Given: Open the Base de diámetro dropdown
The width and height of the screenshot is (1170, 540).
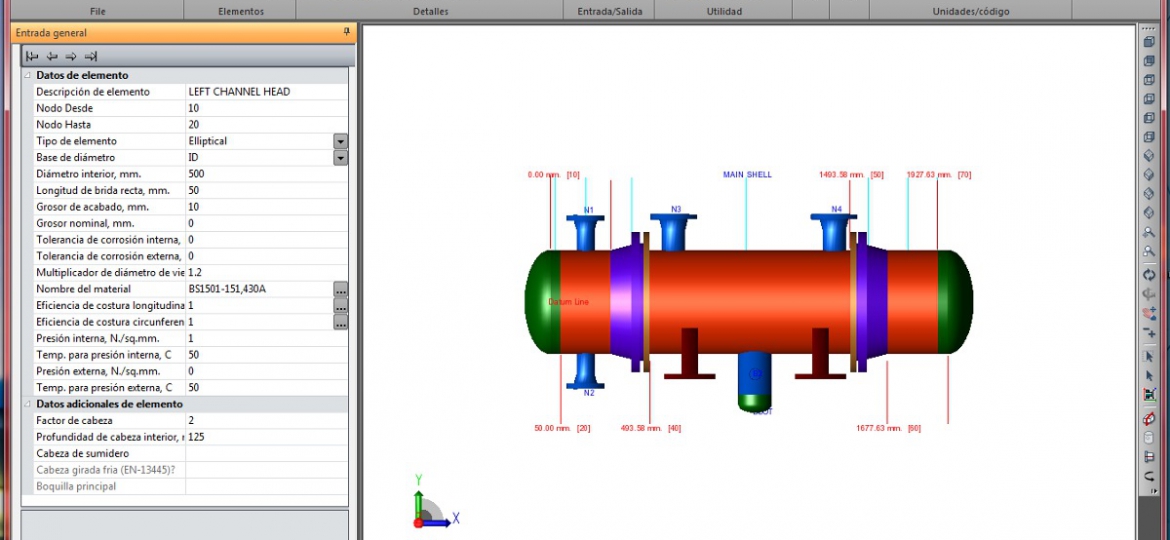Looking at the screenshot, I should click(340, 158).
